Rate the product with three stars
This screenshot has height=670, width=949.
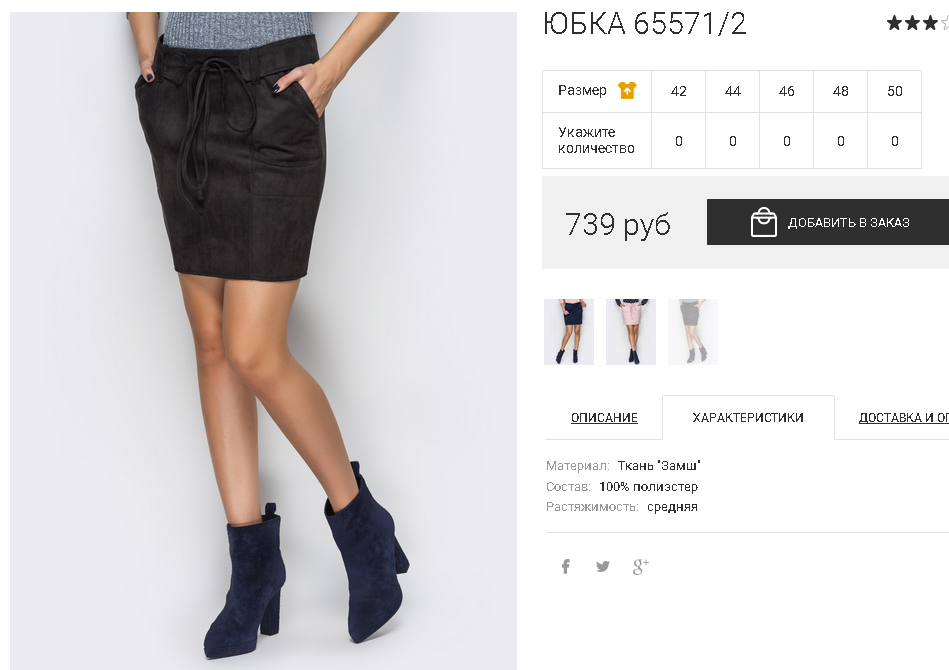[x=930, y=23]
